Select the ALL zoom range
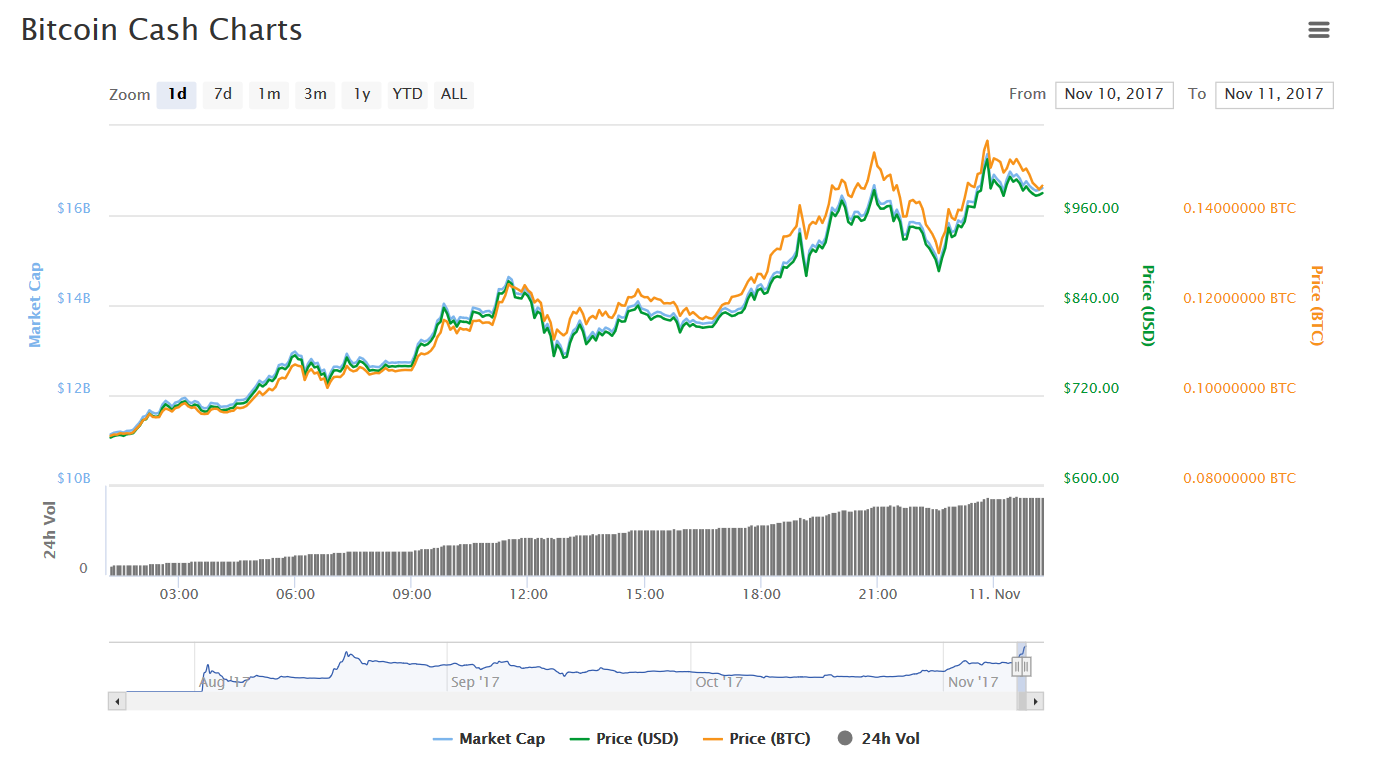Screen dimensions: 1386x761 tap(454, 94)
